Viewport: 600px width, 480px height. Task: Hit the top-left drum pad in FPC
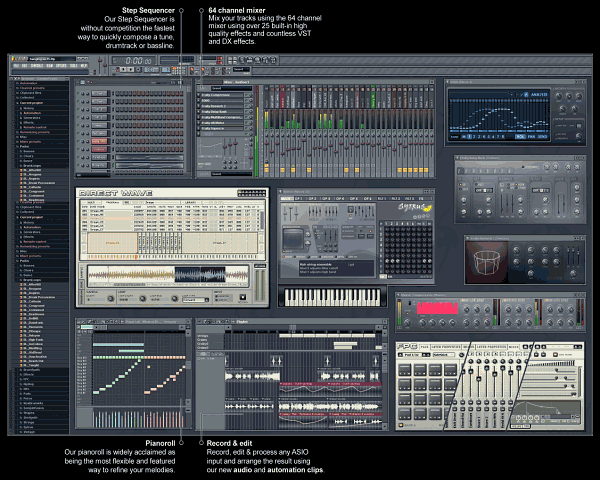pos(404,370)
